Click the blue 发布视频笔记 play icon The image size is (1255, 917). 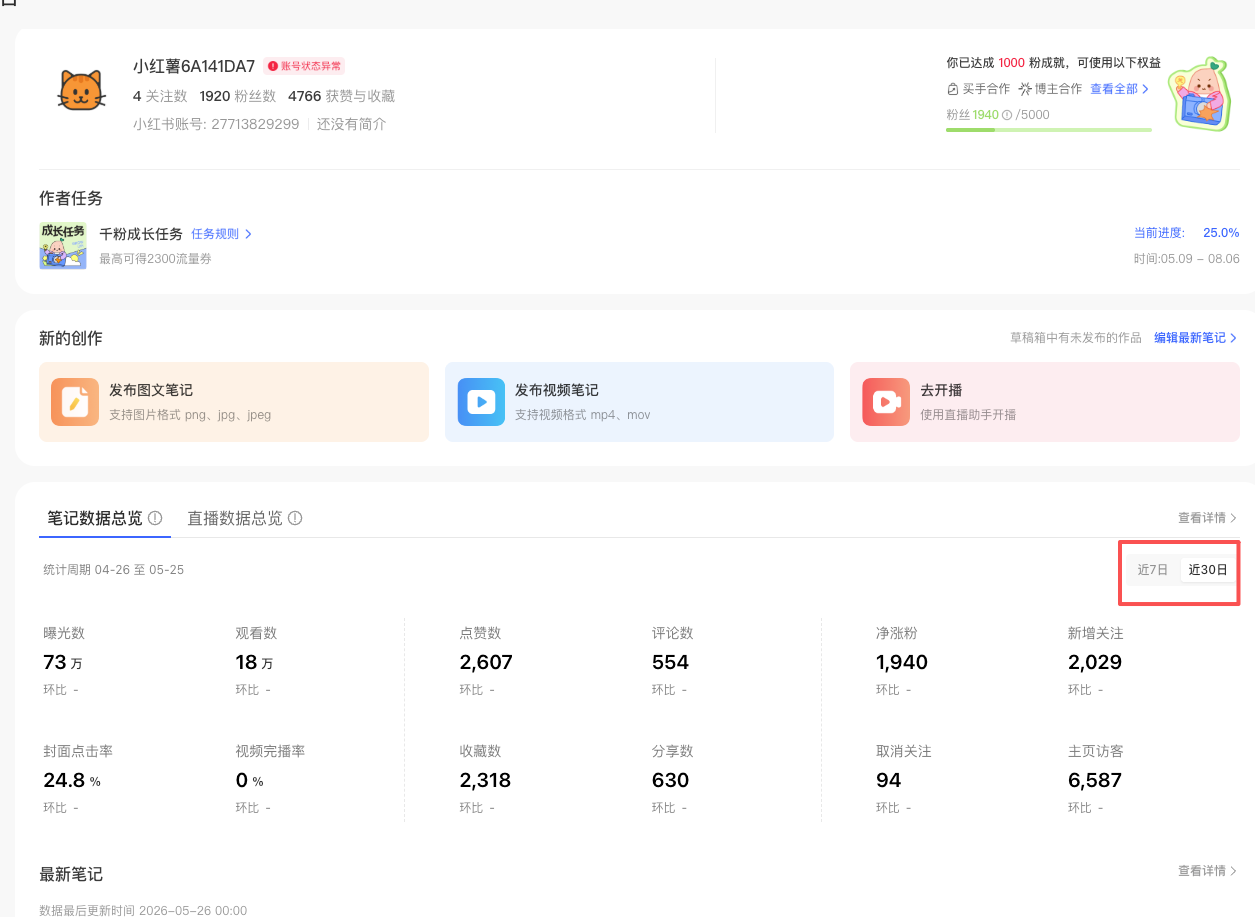(x=481, y=402)
